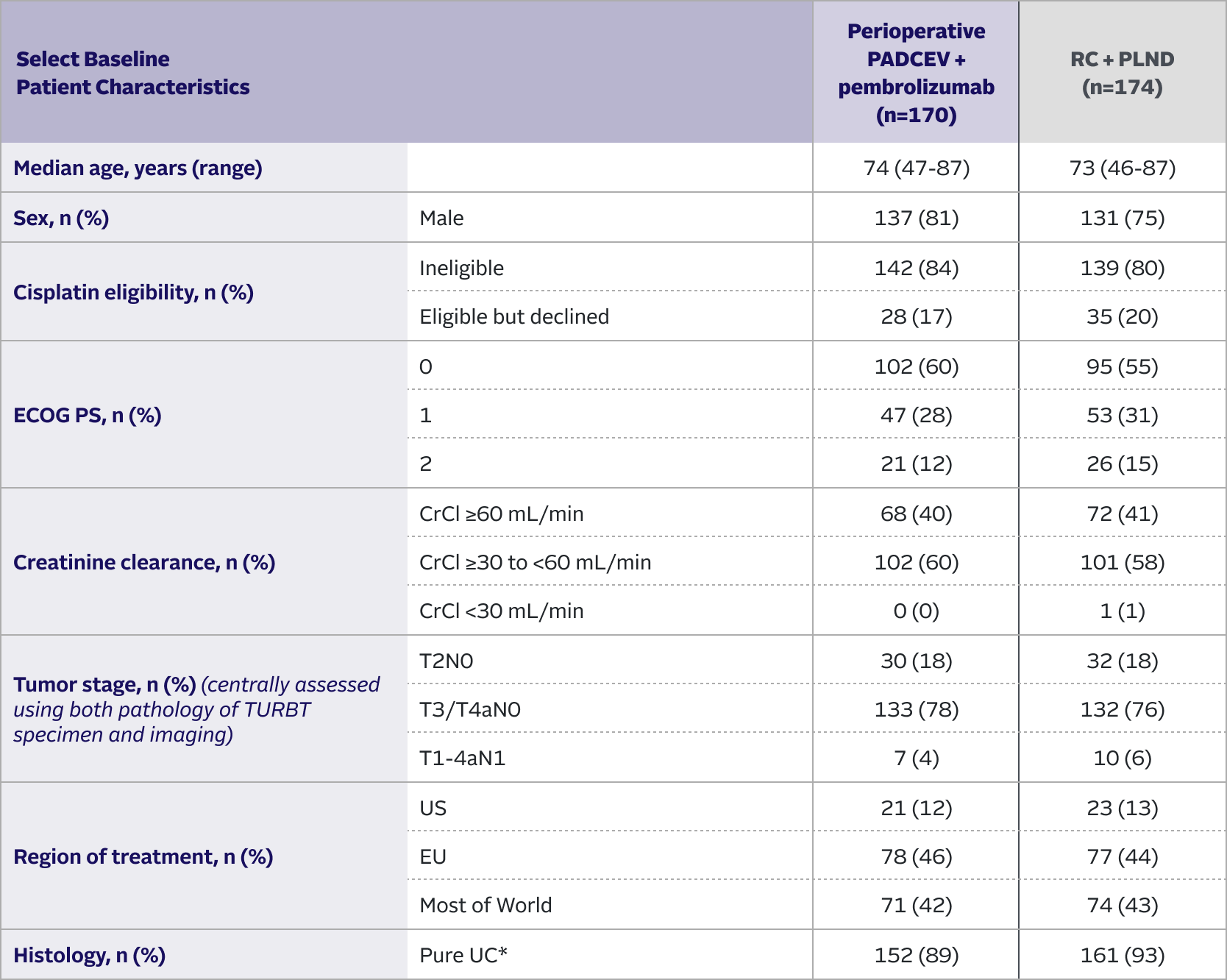Click the 'Creatinine clearance, n (%)' row label

144,563
